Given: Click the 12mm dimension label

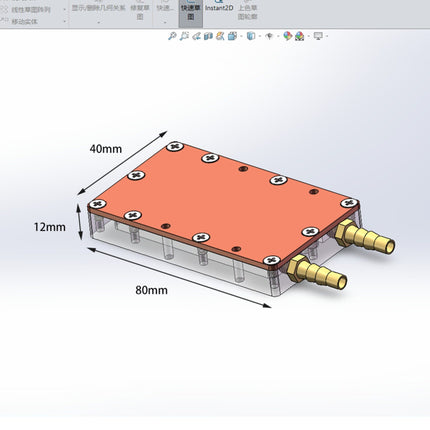Looking at the screenshot, I should (x=50, y=227).
